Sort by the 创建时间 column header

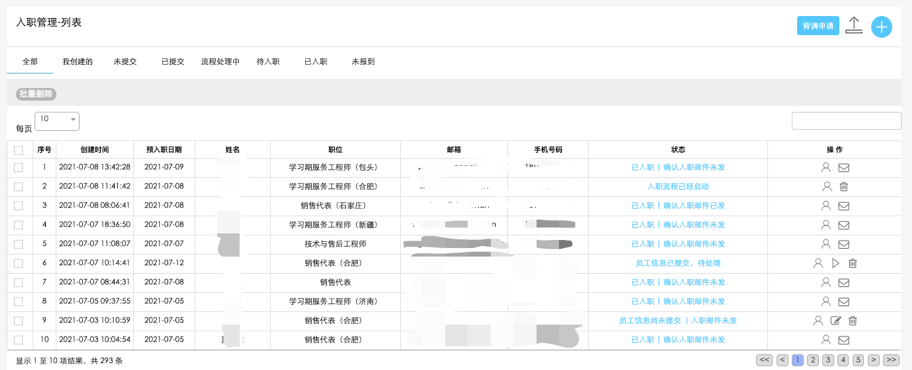point(95,150)
